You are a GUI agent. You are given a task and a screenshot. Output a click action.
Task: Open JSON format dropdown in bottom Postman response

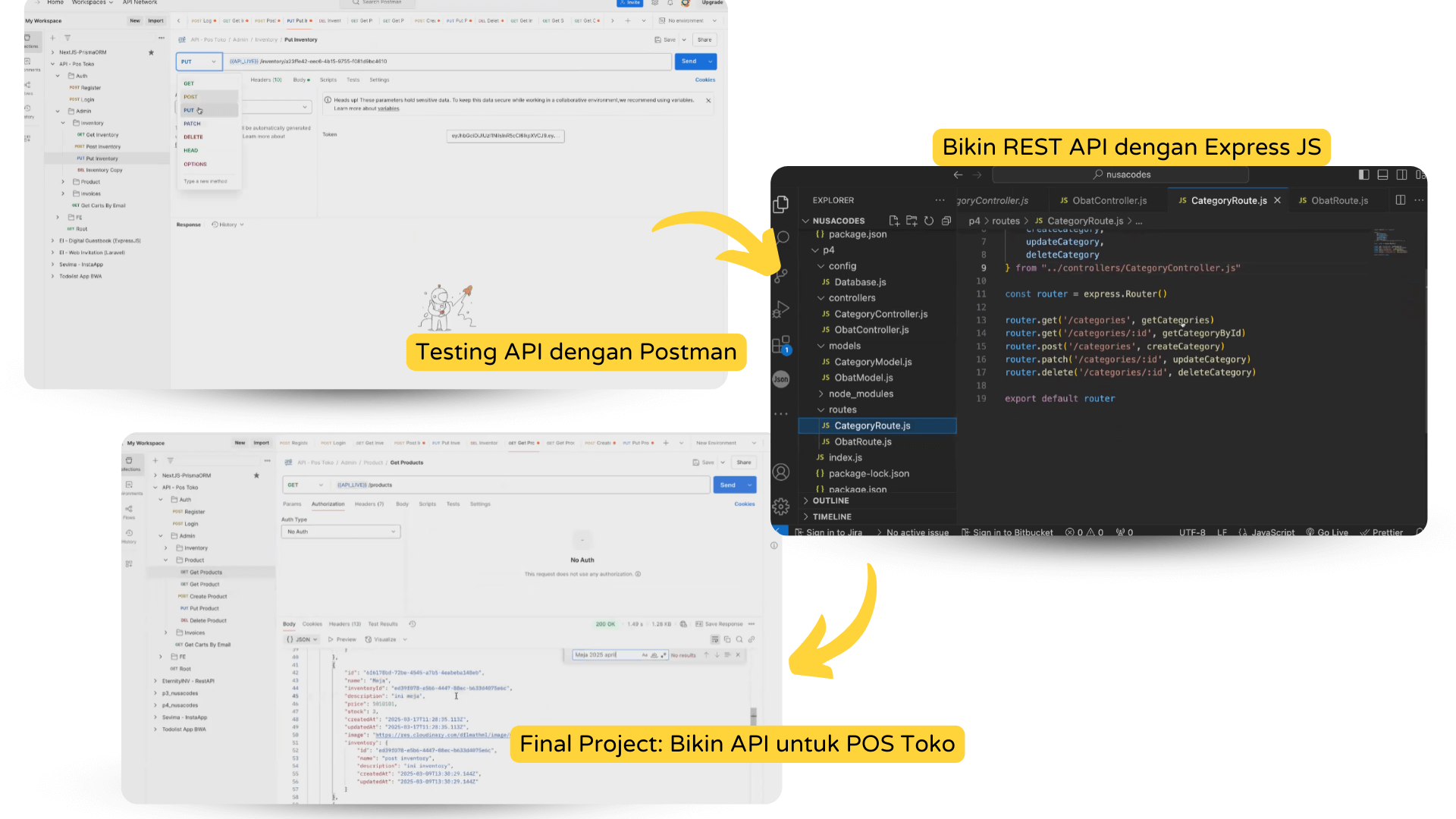302,639
